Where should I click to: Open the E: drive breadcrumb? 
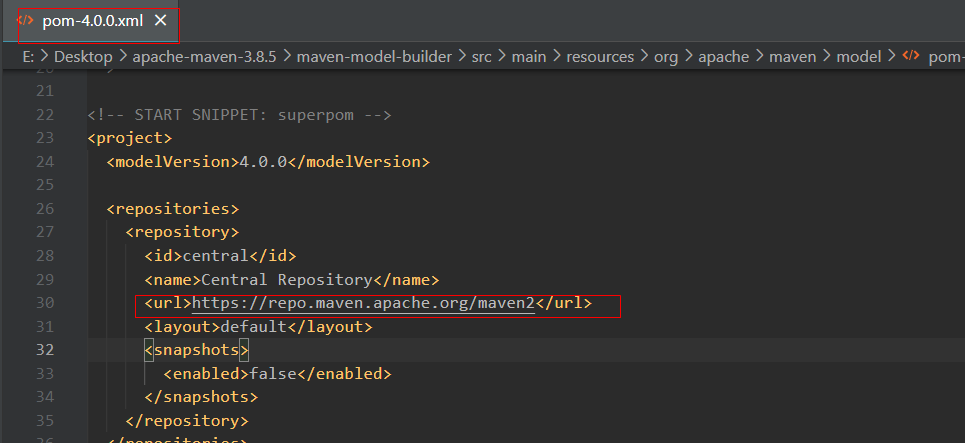coord(27,57)
